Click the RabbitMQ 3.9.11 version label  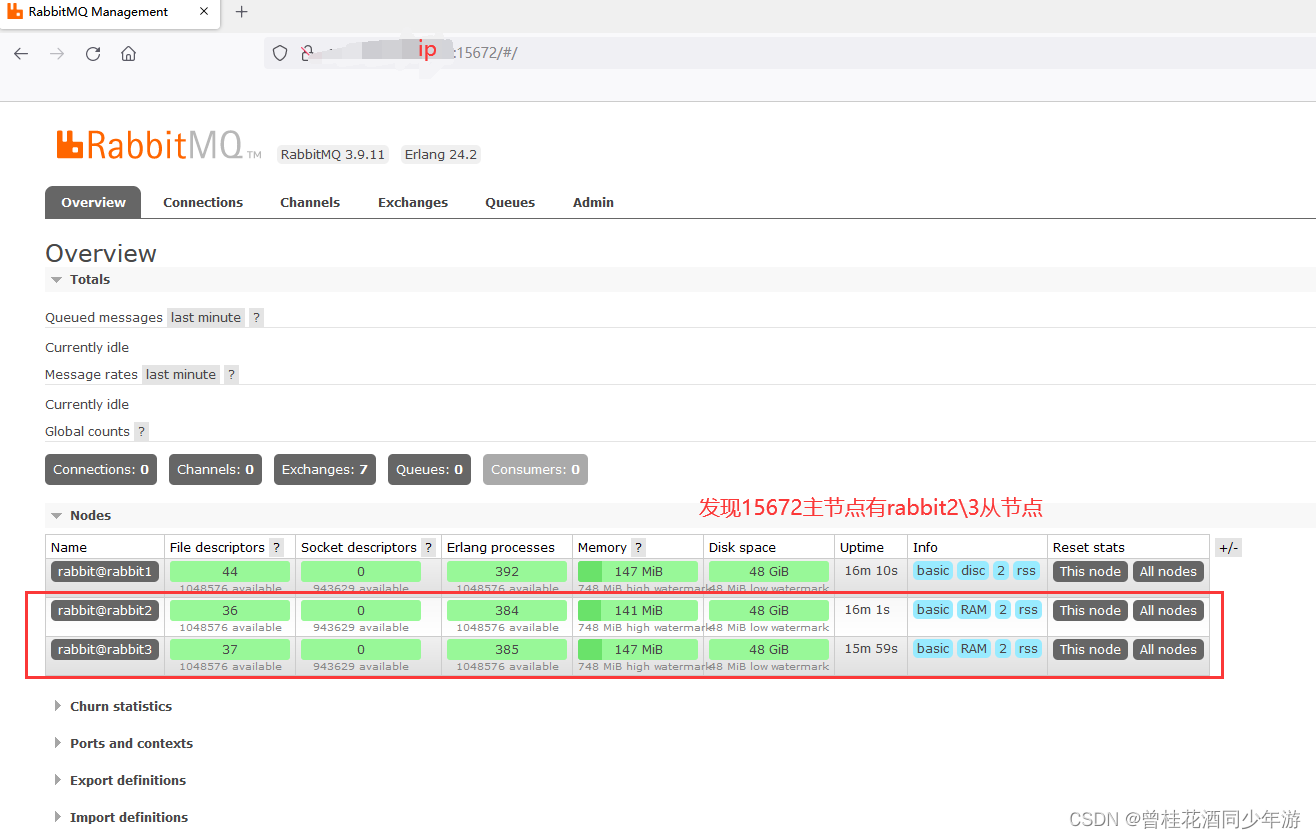coord(333,154)
